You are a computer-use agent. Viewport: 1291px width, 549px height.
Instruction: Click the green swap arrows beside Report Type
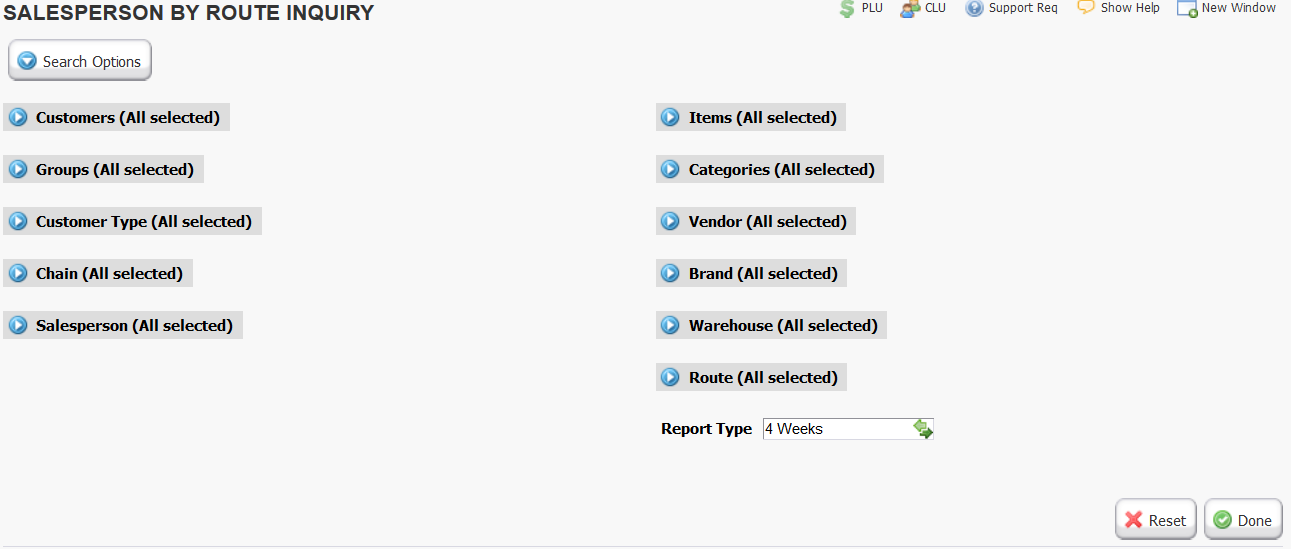click(x=923, y=429)
